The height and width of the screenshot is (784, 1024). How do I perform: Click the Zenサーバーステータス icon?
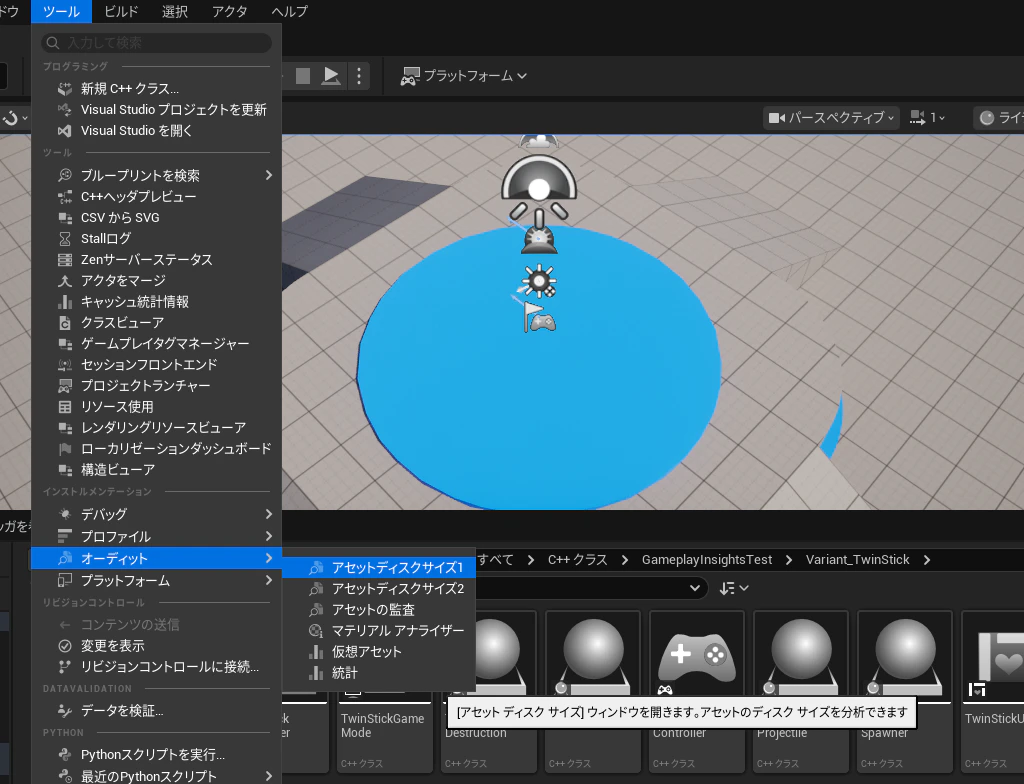[x=65, y=259]
